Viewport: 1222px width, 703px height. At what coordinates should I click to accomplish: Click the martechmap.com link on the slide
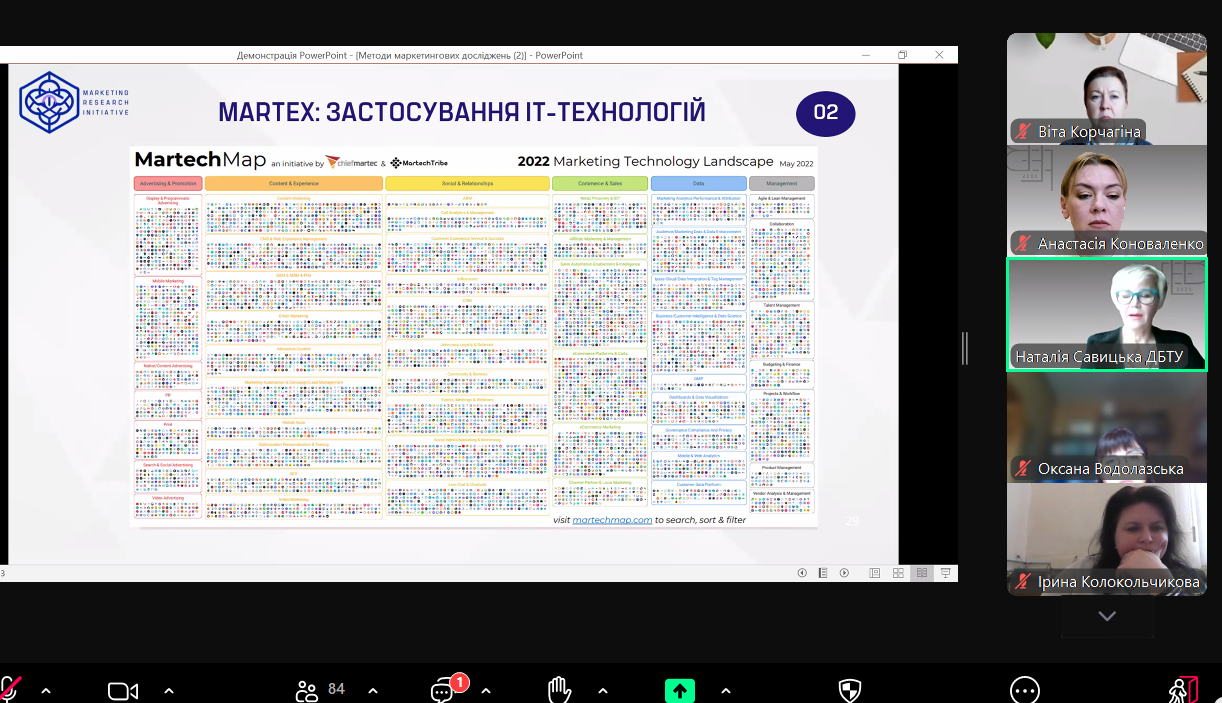(612, 520)
